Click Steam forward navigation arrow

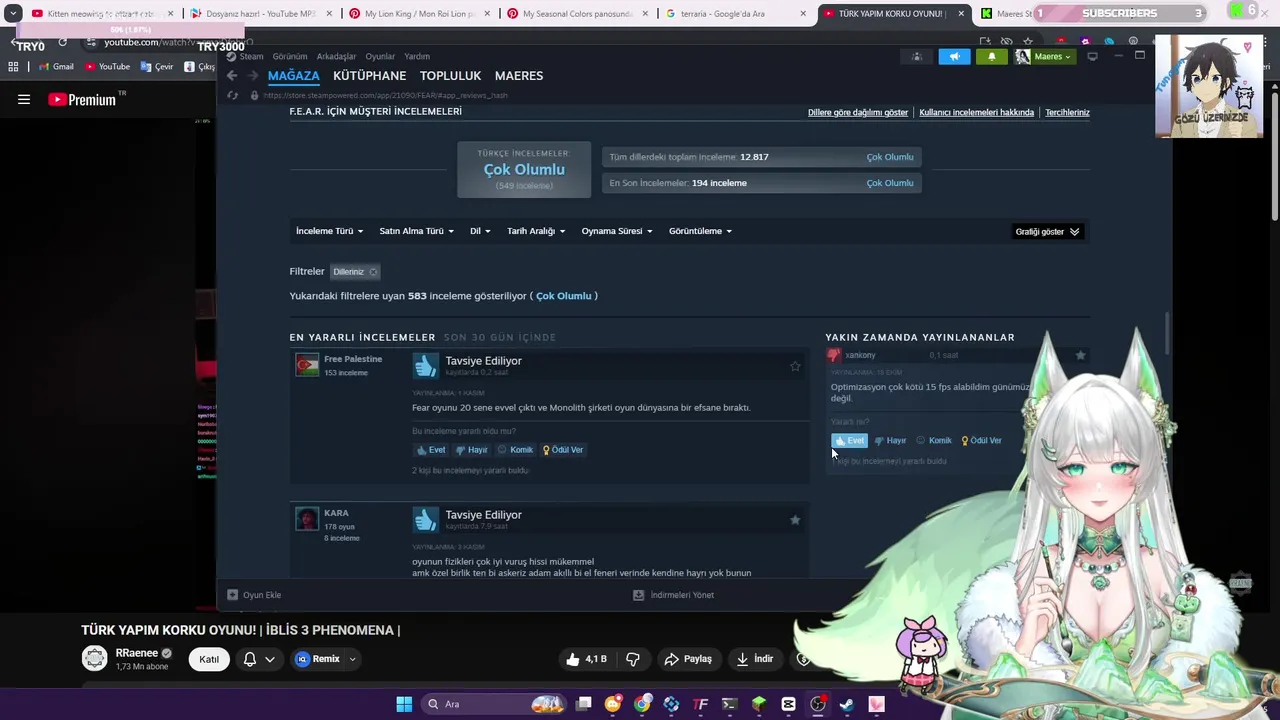coord(252,76)
